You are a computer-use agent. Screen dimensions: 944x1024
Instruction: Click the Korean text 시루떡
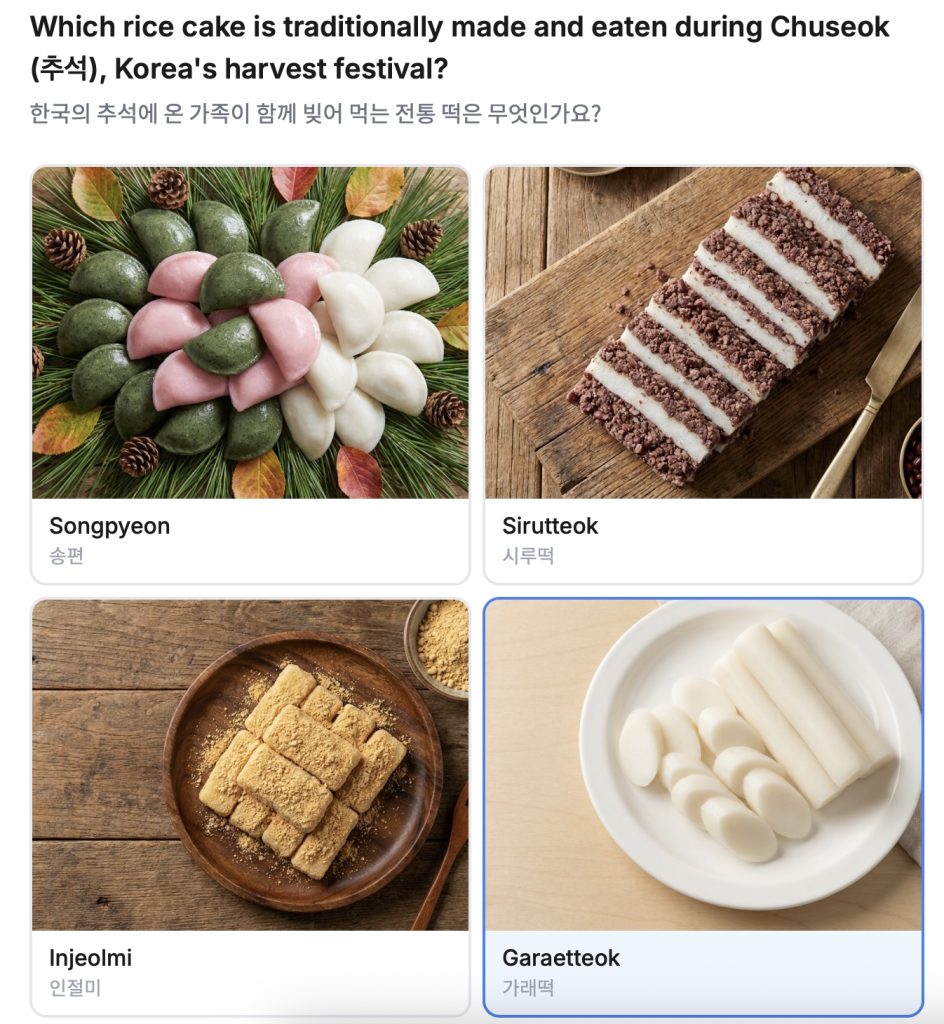[528, 556]
